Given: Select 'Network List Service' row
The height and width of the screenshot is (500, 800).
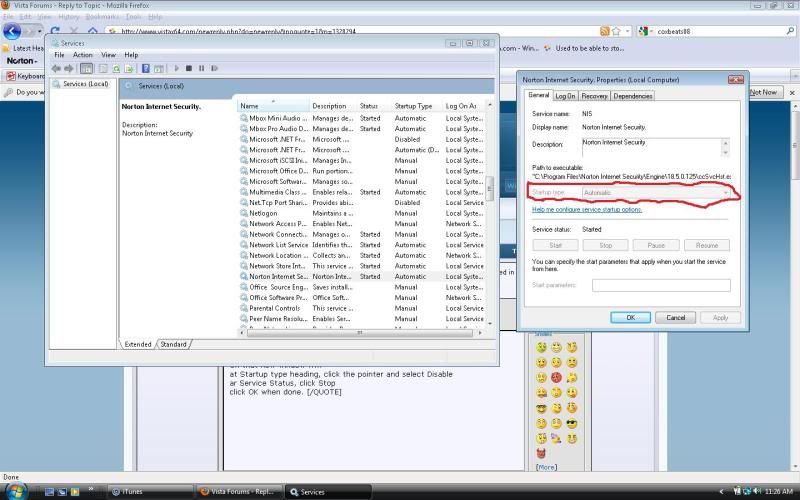Looking at the screenshot, I should pyautogui.click(x=361, y=245).
